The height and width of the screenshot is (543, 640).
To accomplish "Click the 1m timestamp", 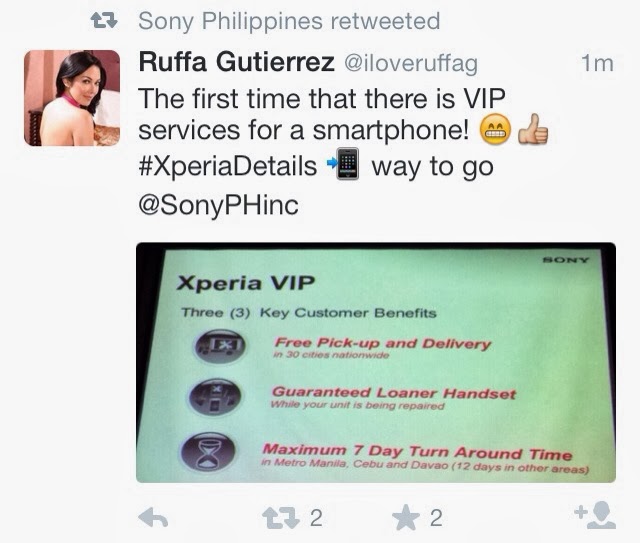I will [597, 64].
